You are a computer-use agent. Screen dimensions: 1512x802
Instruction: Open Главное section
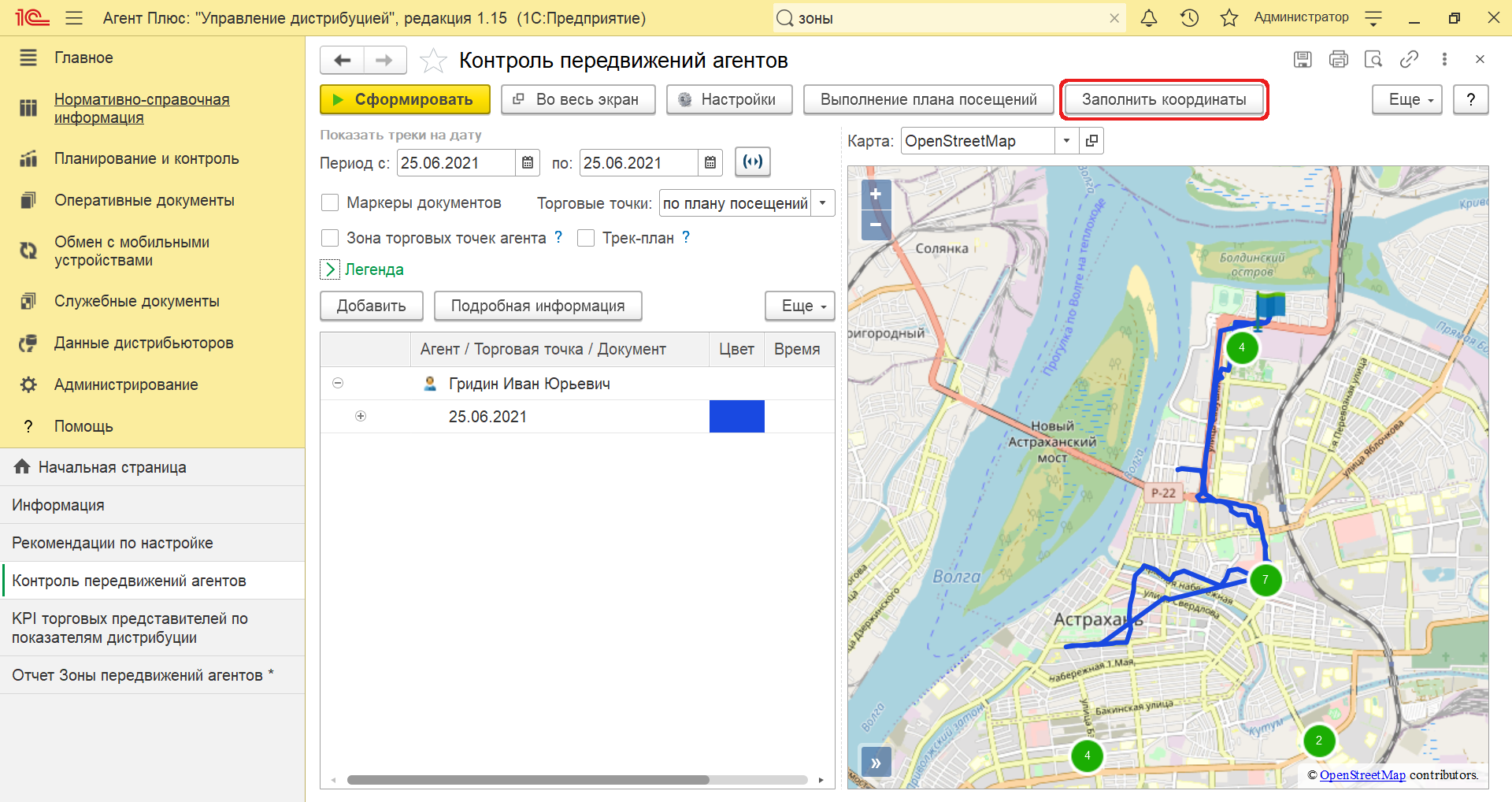coord(83,58)
